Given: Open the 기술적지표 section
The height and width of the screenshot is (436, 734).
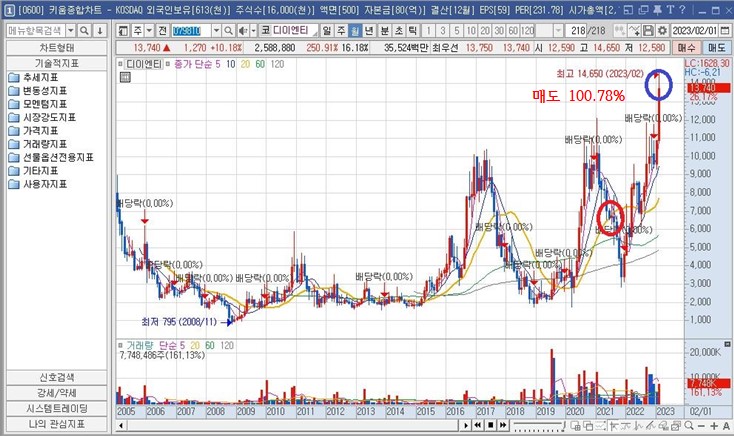Looking at the screenshot, I should coord(57,63).
